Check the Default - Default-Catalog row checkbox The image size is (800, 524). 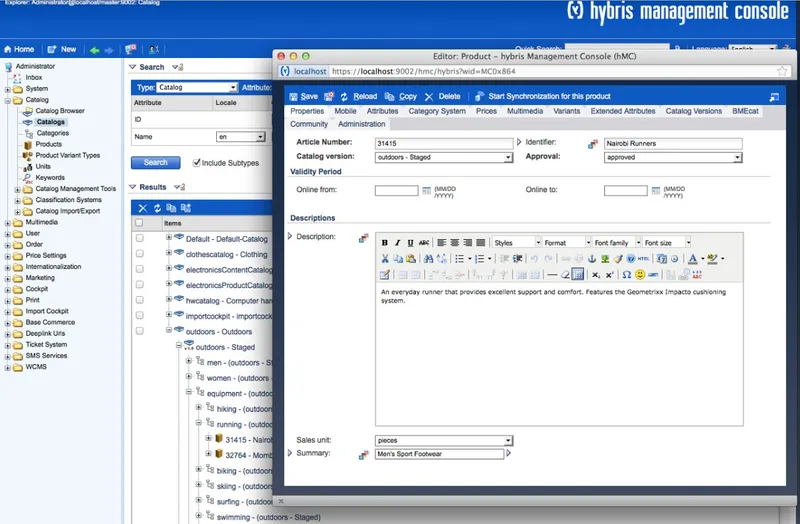[x=140, y=238]
